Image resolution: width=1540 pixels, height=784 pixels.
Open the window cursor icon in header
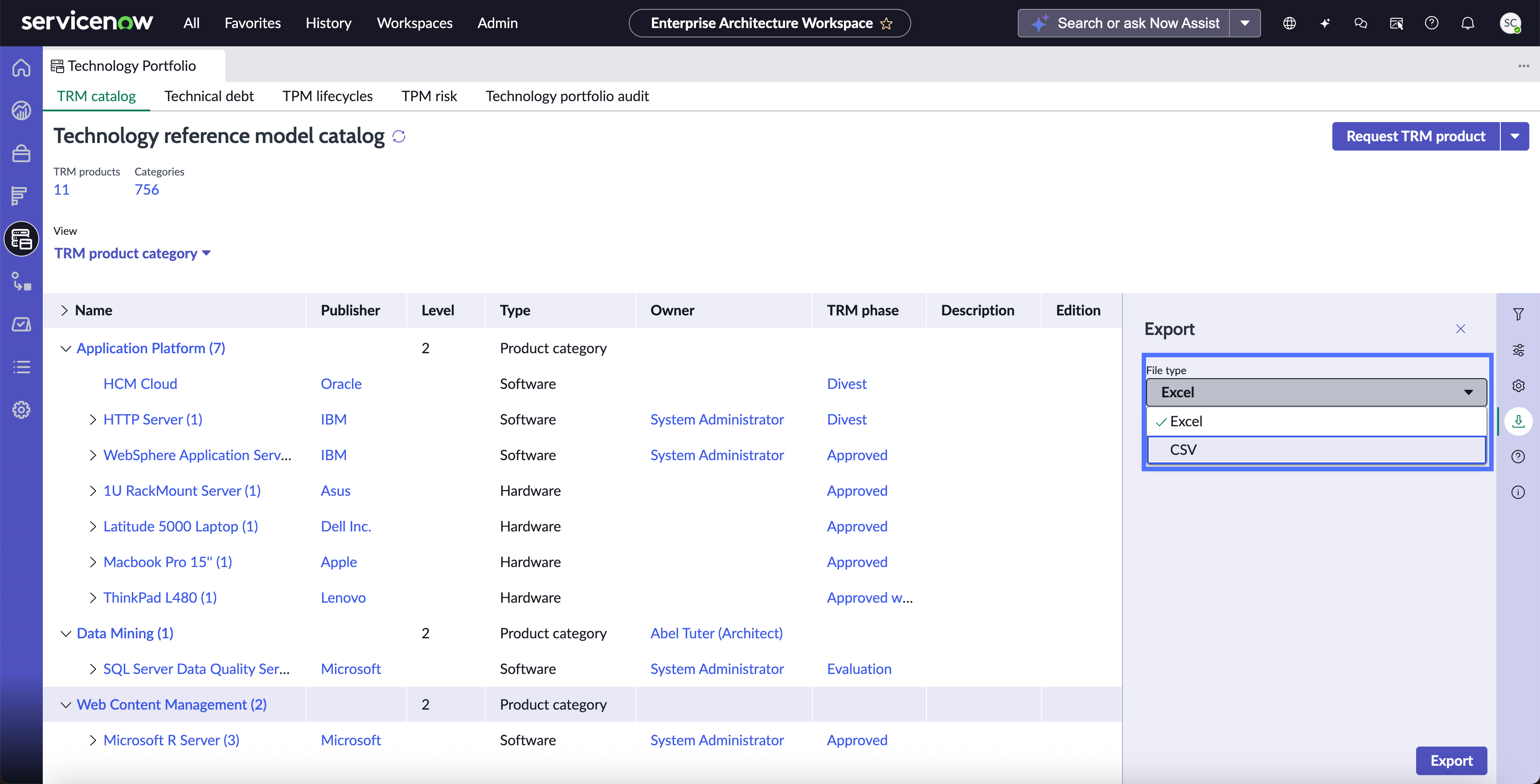click(1397, 23)
